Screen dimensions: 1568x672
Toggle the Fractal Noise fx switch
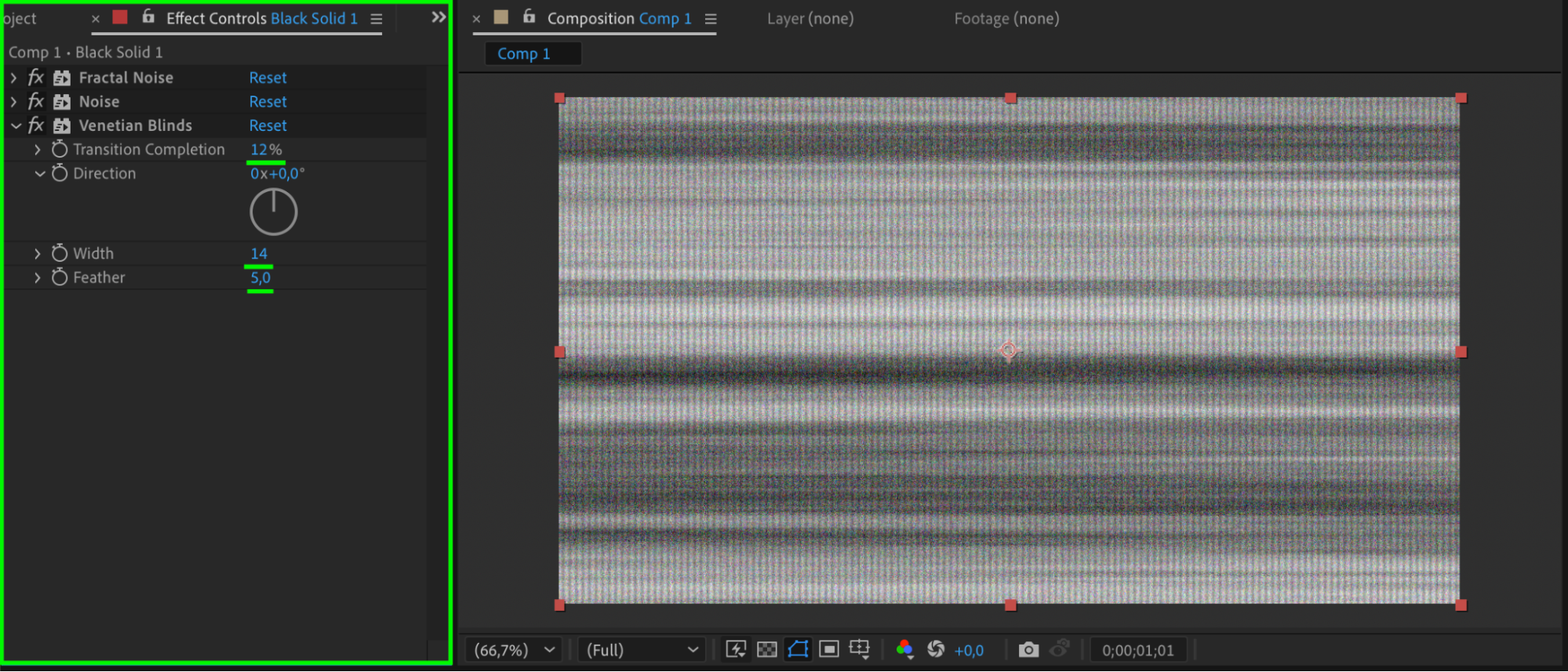(36, 78)
